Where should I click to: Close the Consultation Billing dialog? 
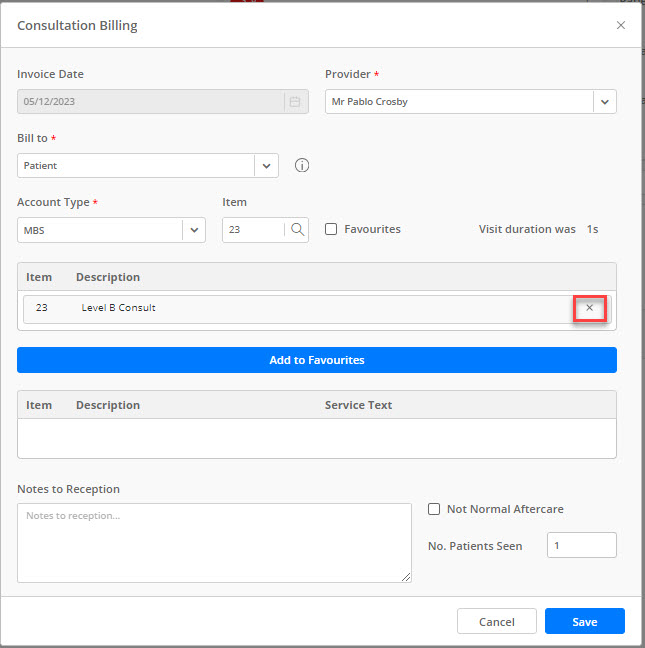(621, 25)
